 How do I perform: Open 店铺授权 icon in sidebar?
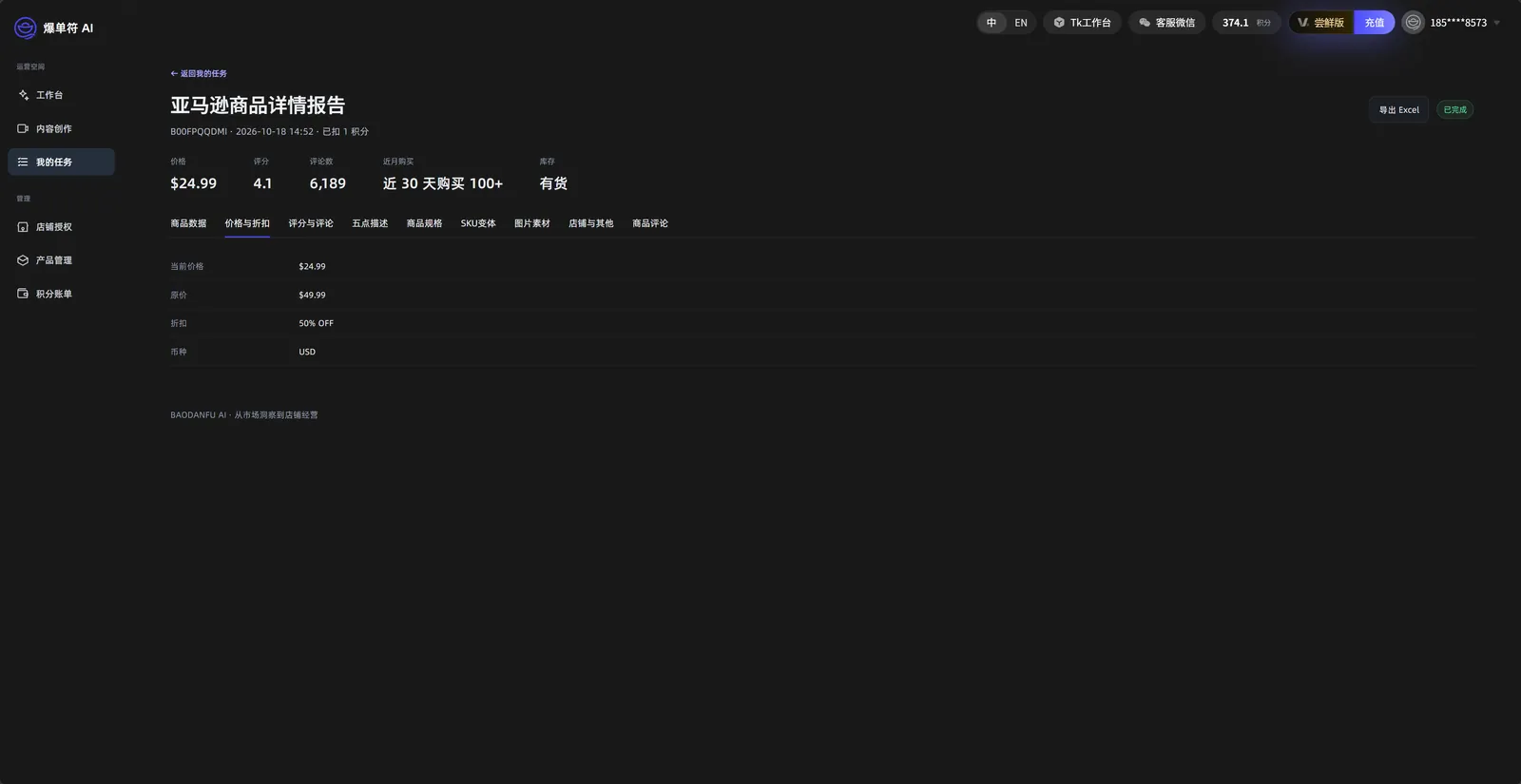(x=23, y=227)
